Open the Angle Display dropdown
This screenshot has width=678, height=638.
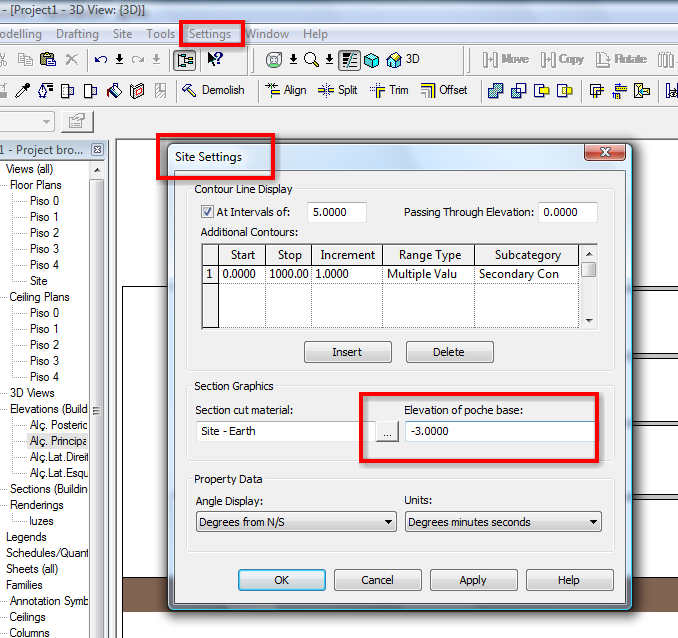297,522
